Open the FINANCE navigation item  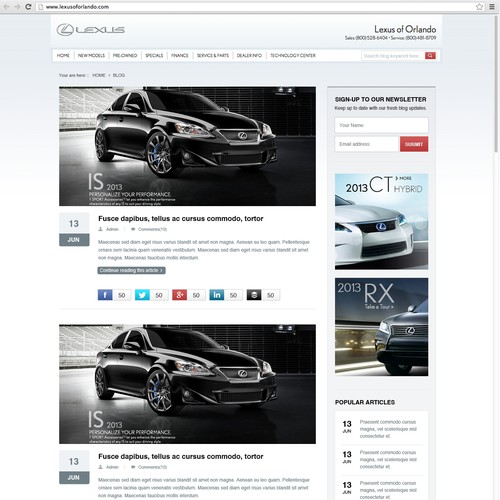[x=180, y=56]
